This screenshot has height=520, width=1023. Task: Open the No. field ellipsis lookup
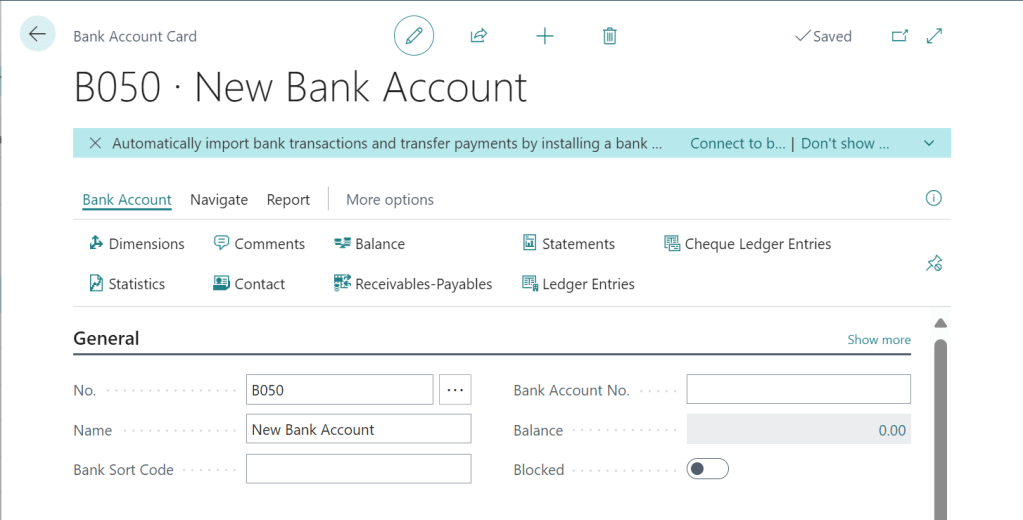click(455, 390)
